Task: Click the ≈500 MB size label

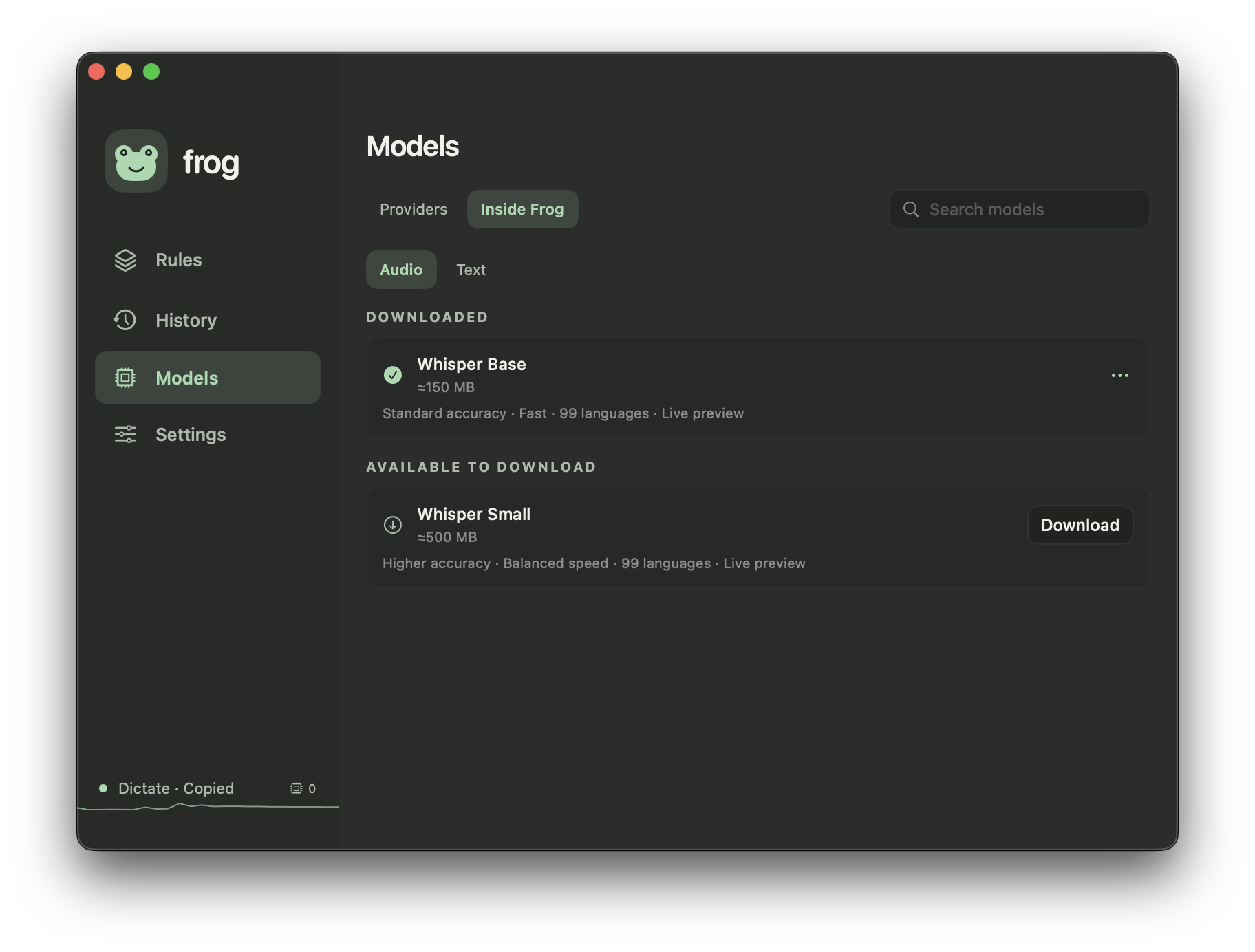Action: [x=447, y=537]
